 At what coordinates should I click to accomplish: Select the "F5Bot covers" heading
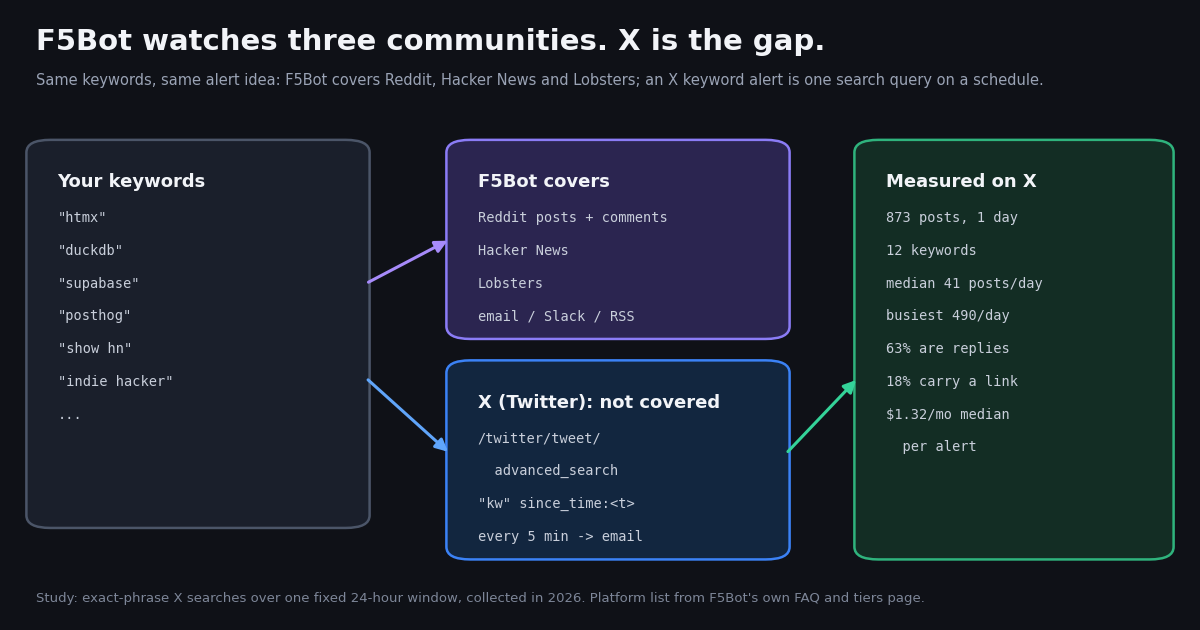(543, 182)
